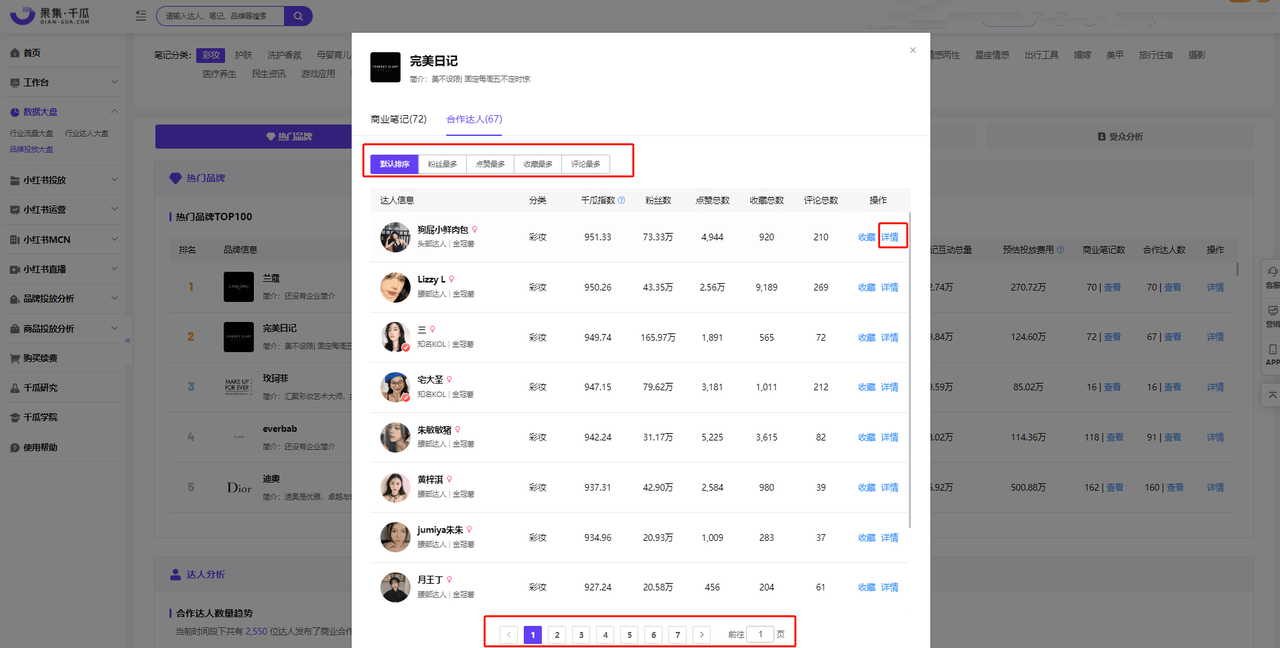Viewport: 1280px width, 648px height.
Task: Click avatar of 黄梓淇
Action: coord(395,487)
